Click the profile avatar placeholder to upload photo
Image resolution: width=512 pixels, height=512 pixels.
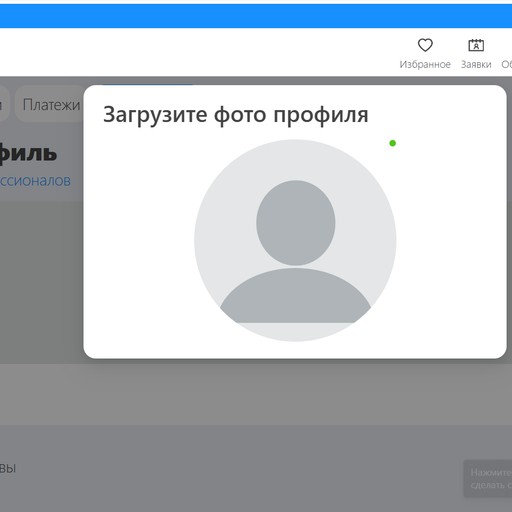[295, 240]
